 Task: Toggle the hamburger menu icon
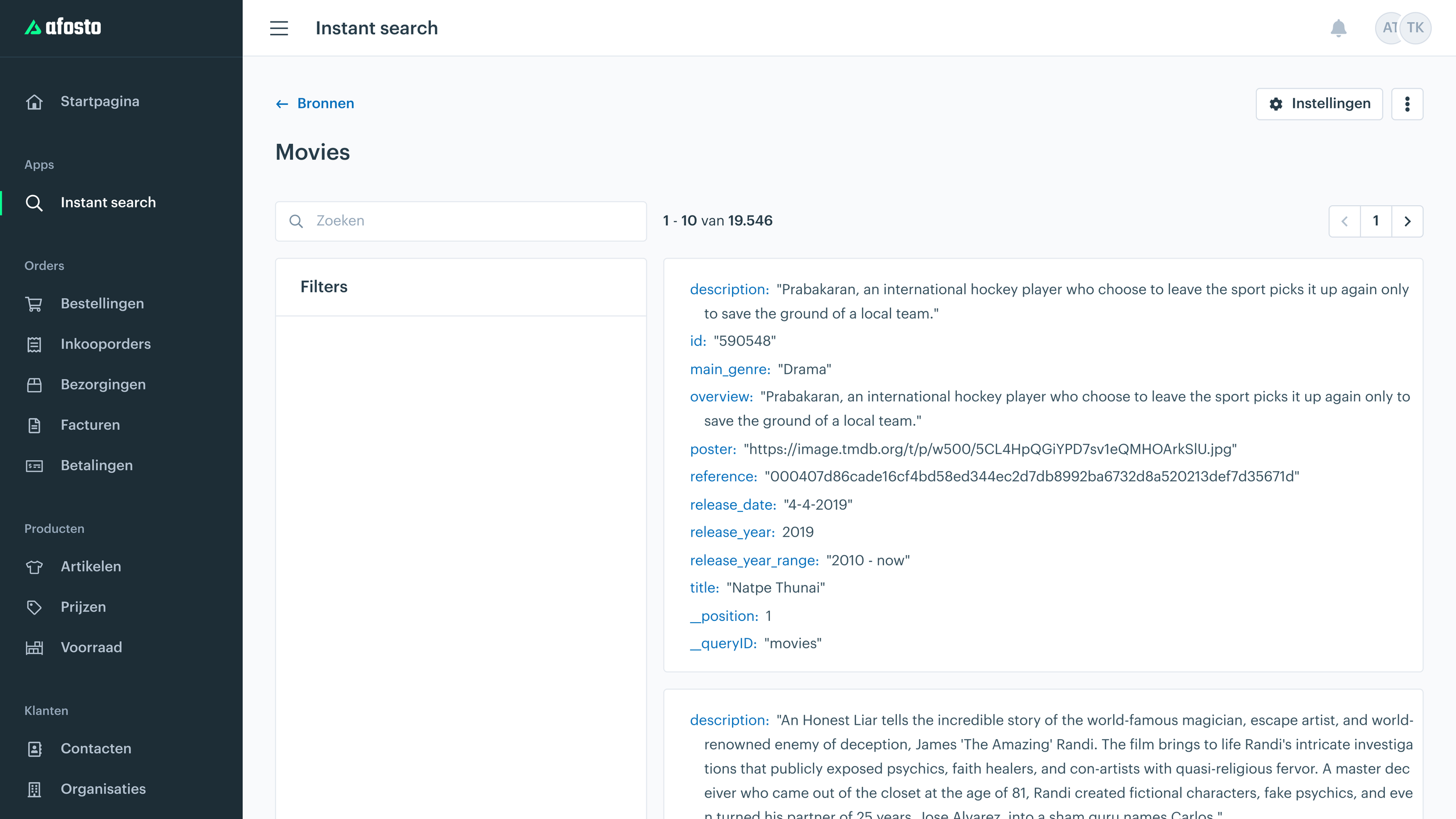point(279,28)
